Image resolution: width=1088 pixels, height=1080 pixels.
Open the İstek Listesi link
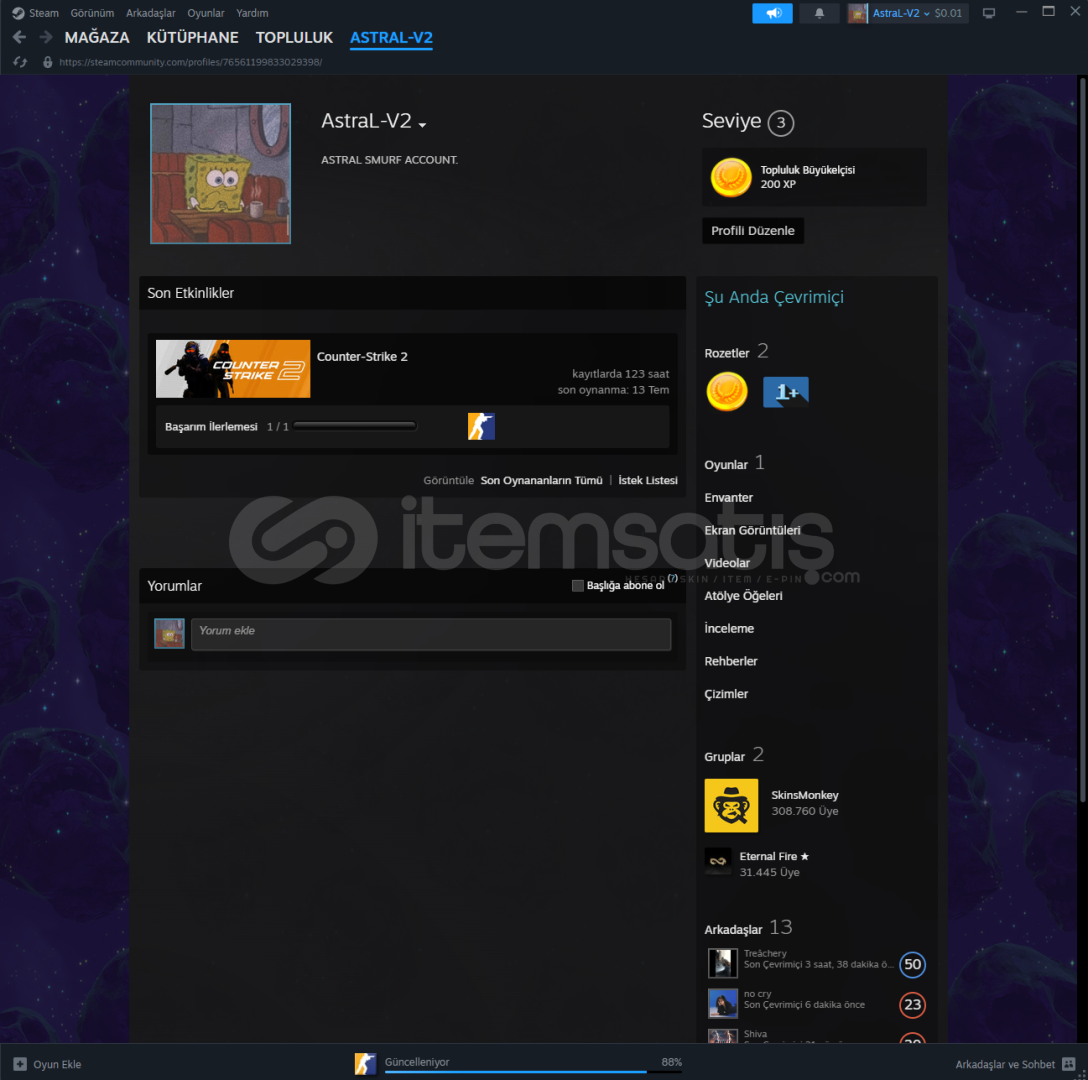[x=647, y=480]
